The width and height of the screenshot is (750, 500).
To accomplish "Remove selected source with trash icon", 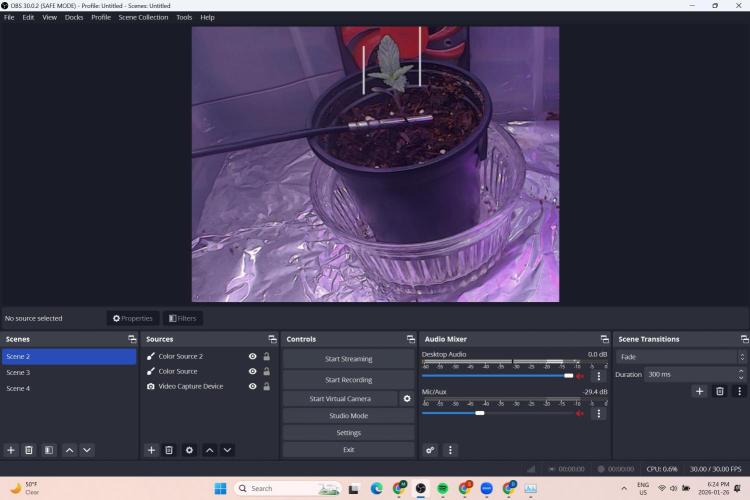I will point(169,450).
